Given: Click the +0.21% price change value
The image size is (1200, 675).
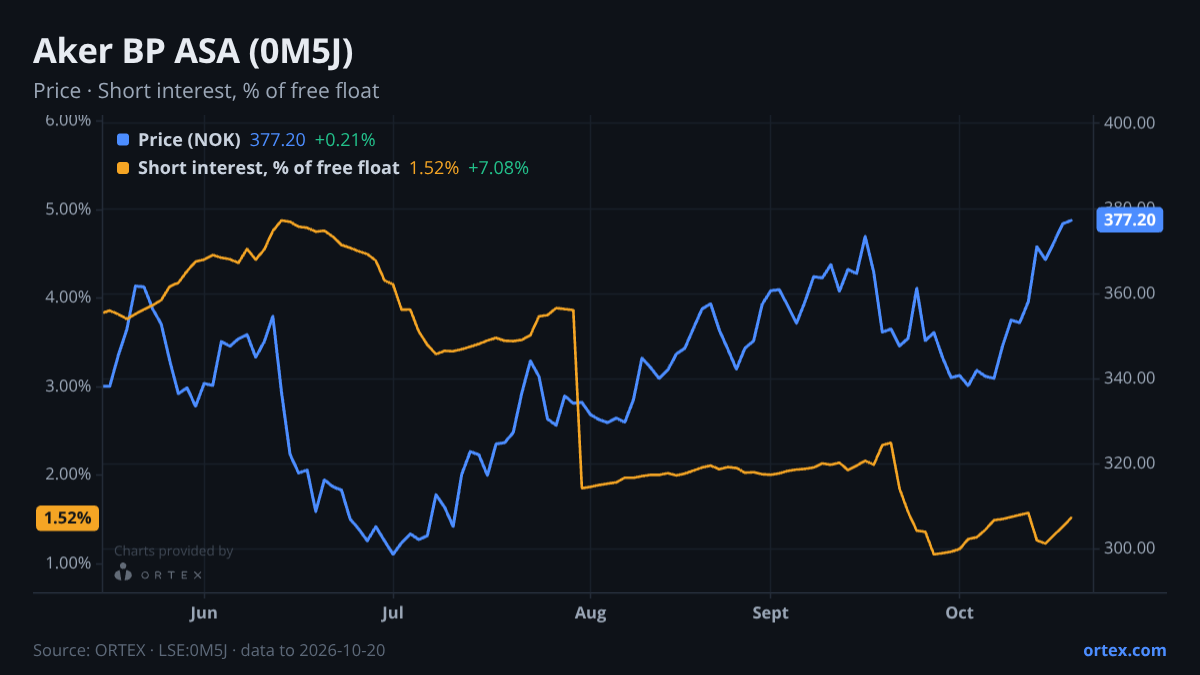Looking at the screenshot, I should click(345, 140).
